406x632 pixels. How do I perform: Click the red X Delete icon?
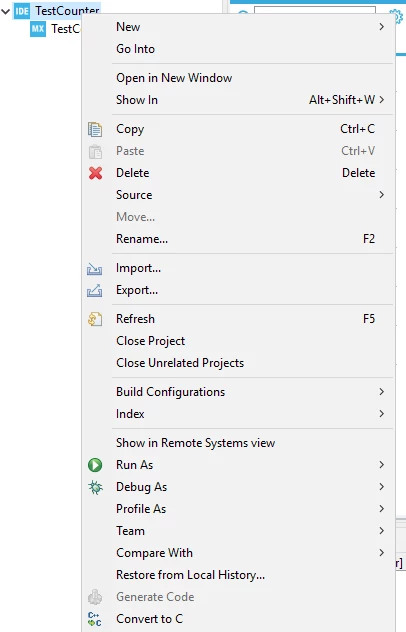tap(96, 173)
